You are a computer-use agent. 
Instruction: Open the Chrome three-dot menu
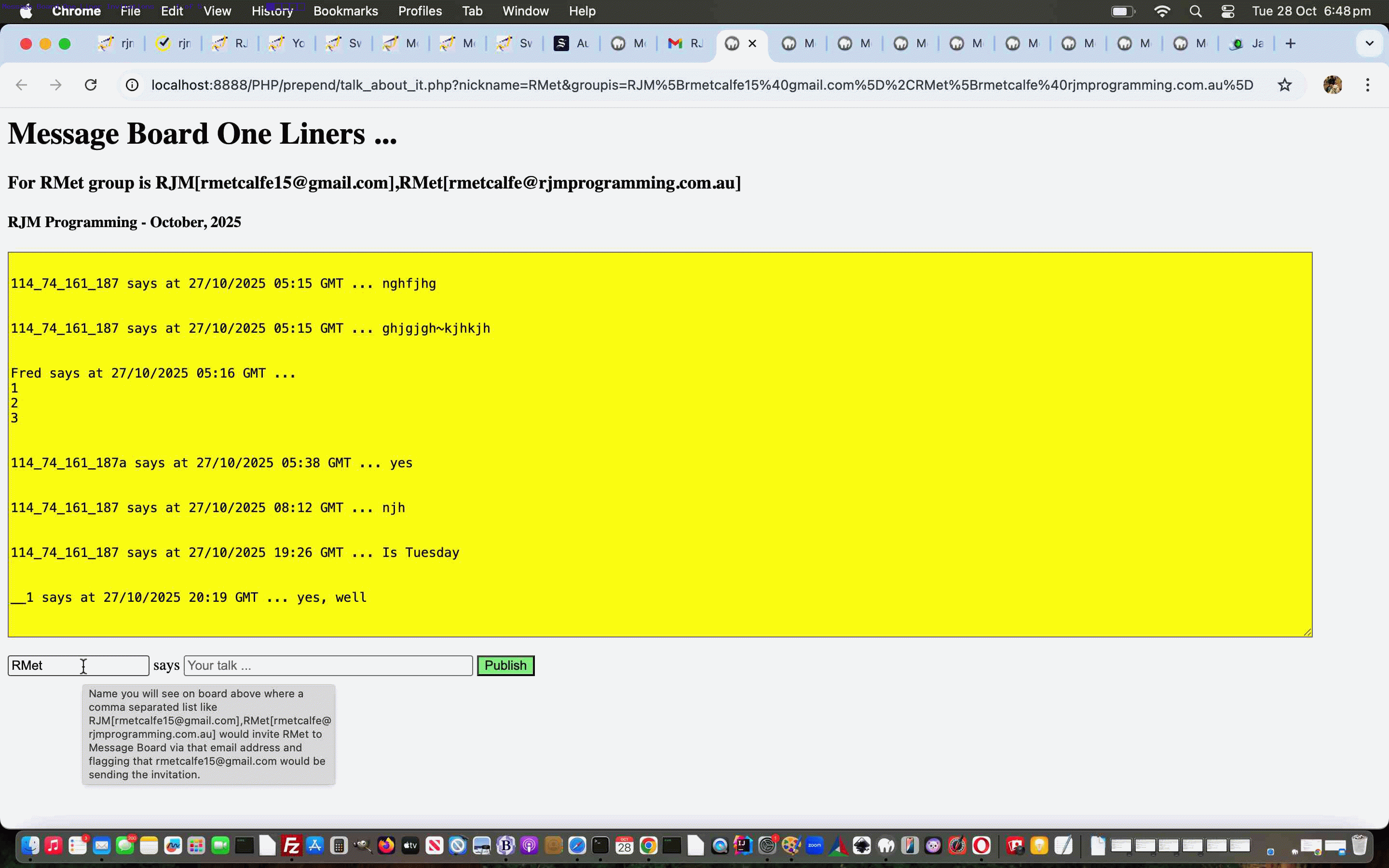(x=1368, y=85)
